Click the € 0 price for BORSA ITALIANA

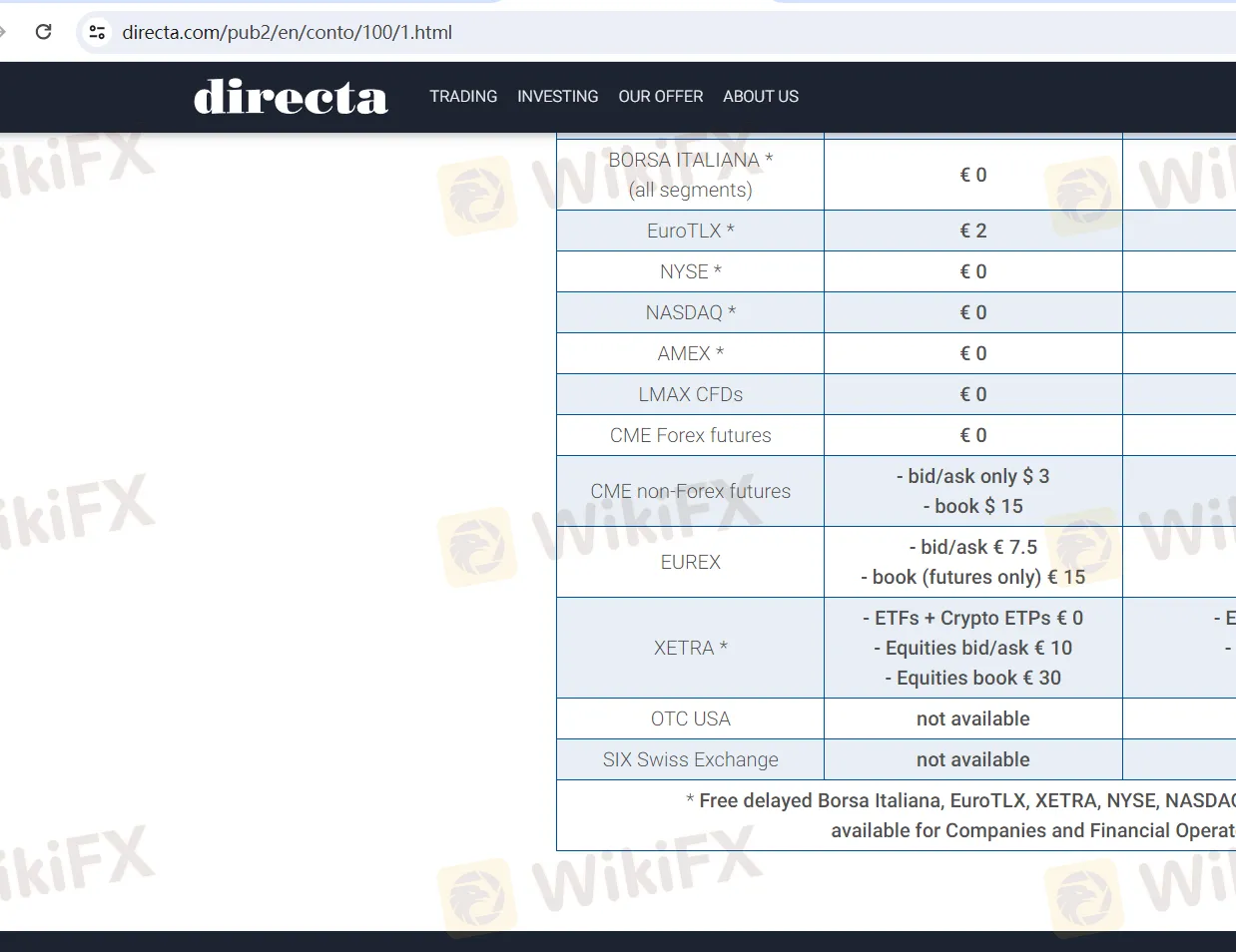[973, 175]
